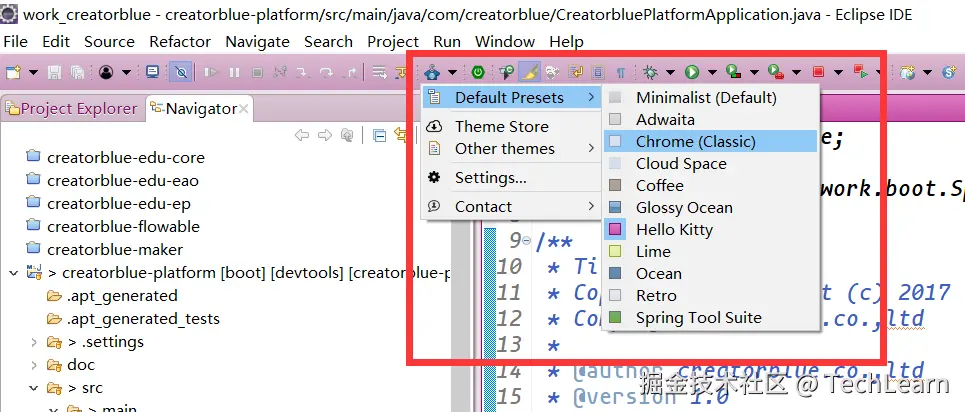This screenshot has width=965, height=412.
Task: Click the Navigator Back arrow icon
Action: (x=302, y=135)
